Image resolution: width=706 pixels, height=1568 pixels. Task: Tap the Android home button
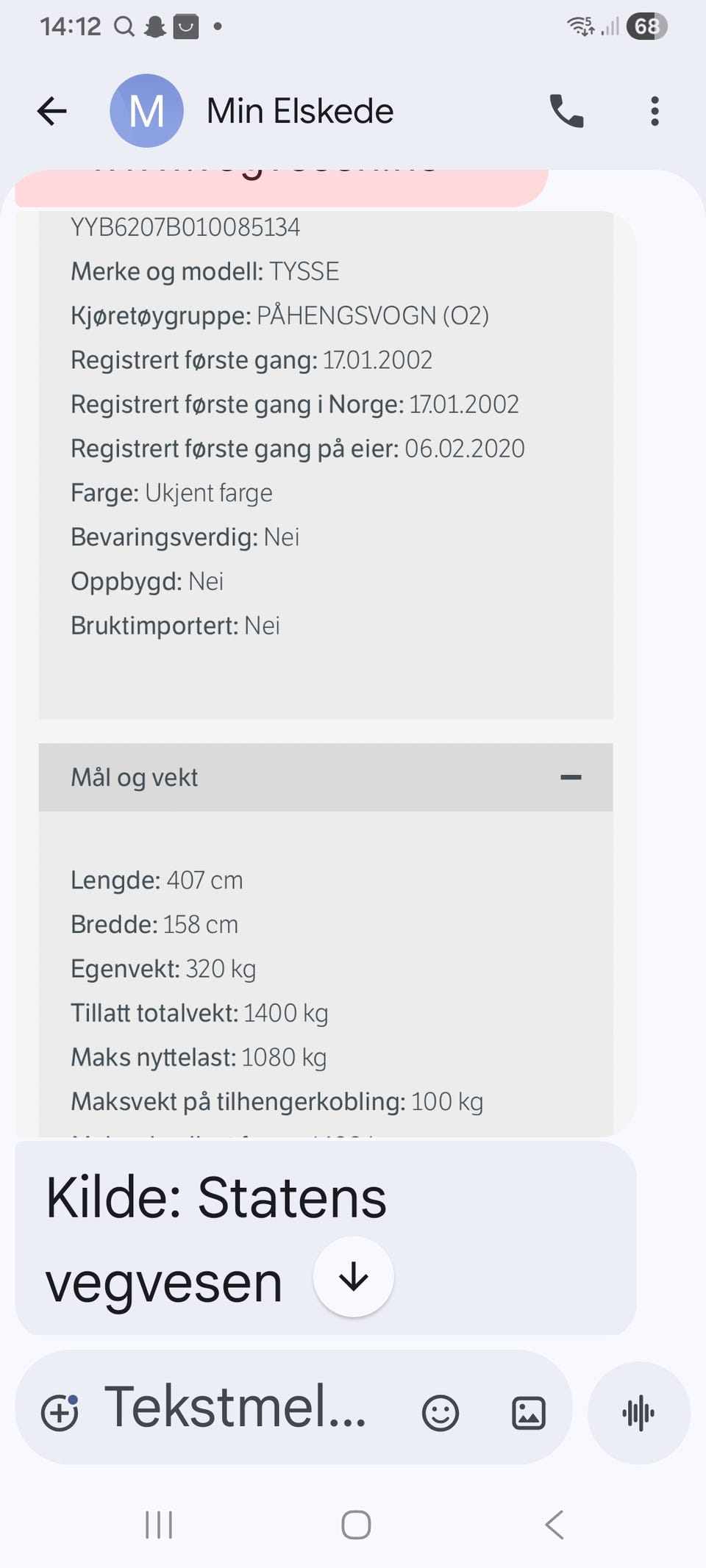[x=356, y=1525]
